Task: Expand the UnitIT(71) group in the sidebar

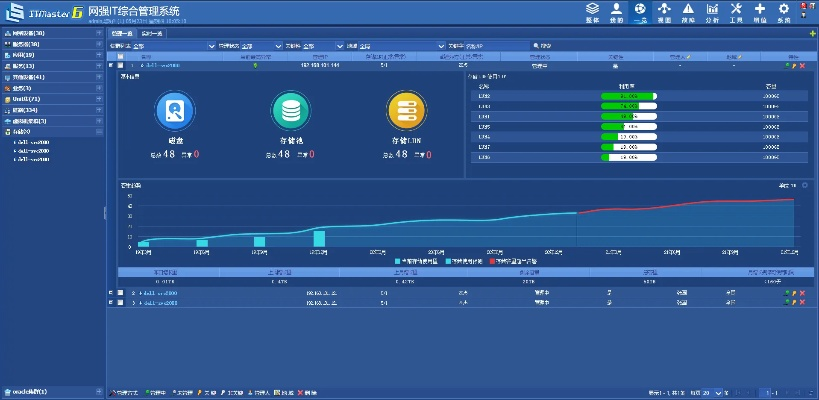Action: (x=99, y=100)
